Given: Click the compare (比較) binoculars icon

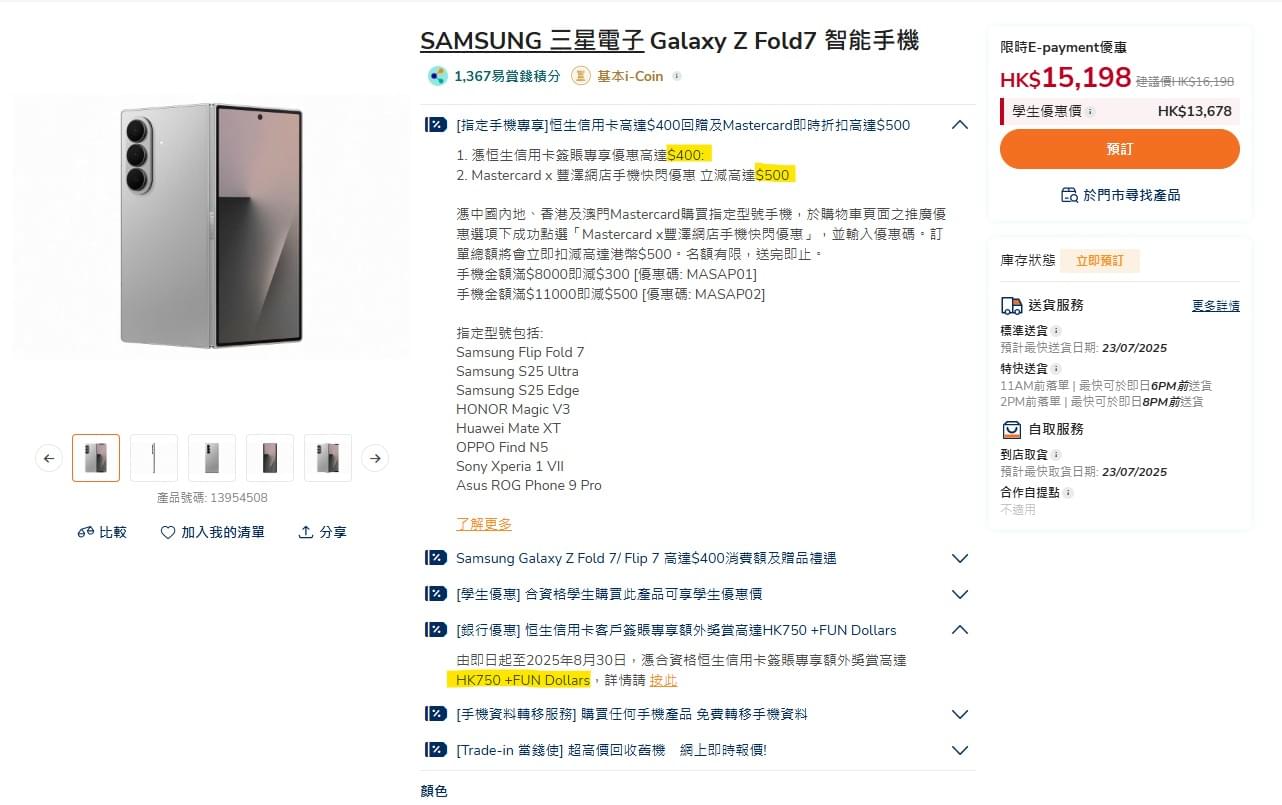Looking at the screenshot, I should 85,533.
